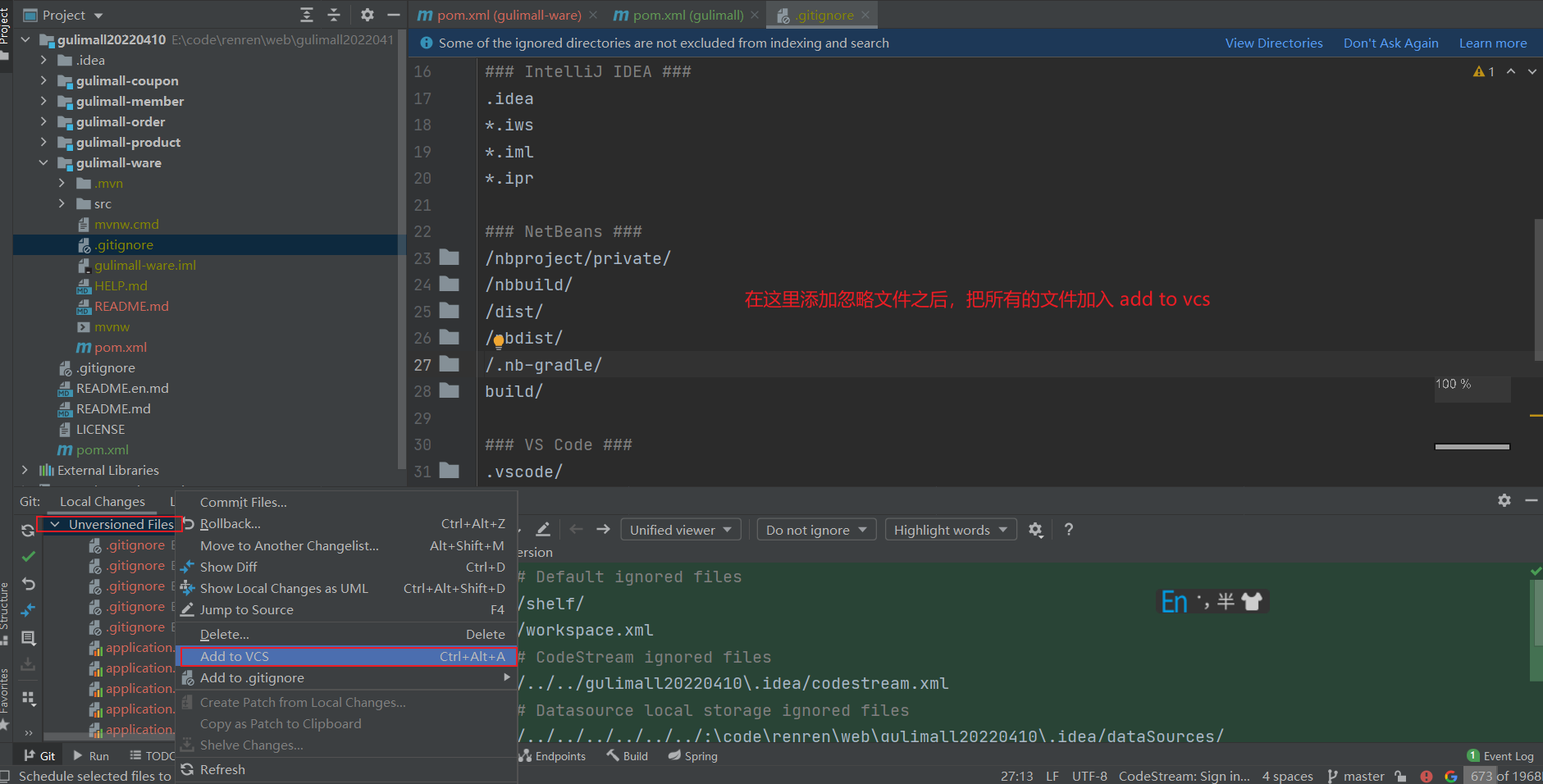The height and width of the screenshot is (784, 1543).
Task: Expand External Libraries node
Action: [25, 470]
